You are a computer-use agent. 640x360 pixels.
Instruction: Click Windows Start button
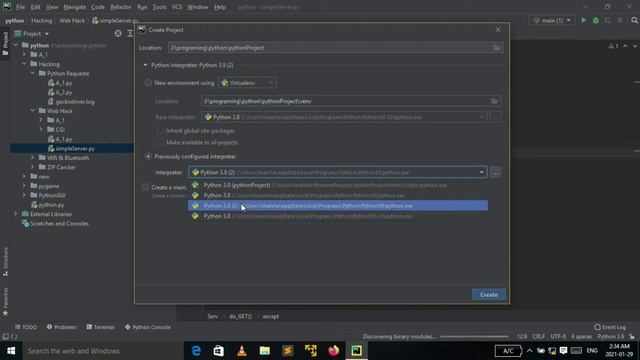pos(11,351)
